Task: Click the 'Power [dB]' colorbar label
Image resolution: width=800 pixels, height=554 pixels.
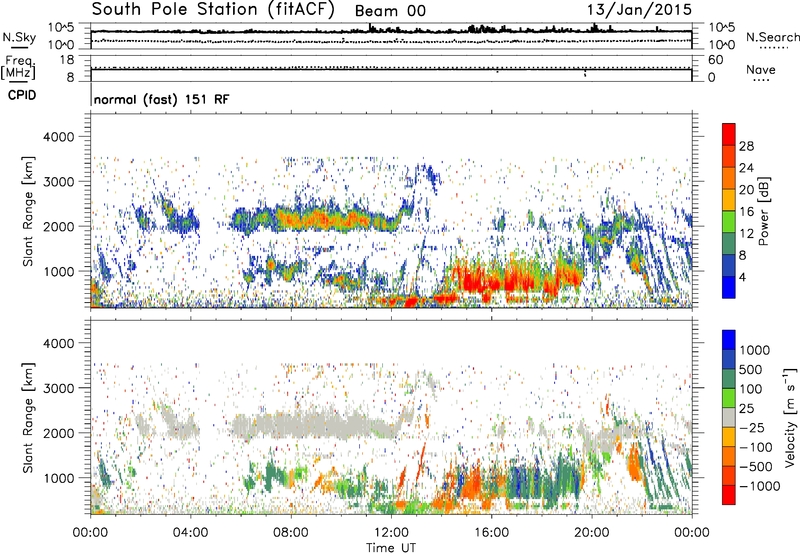Action: [763, 211]
